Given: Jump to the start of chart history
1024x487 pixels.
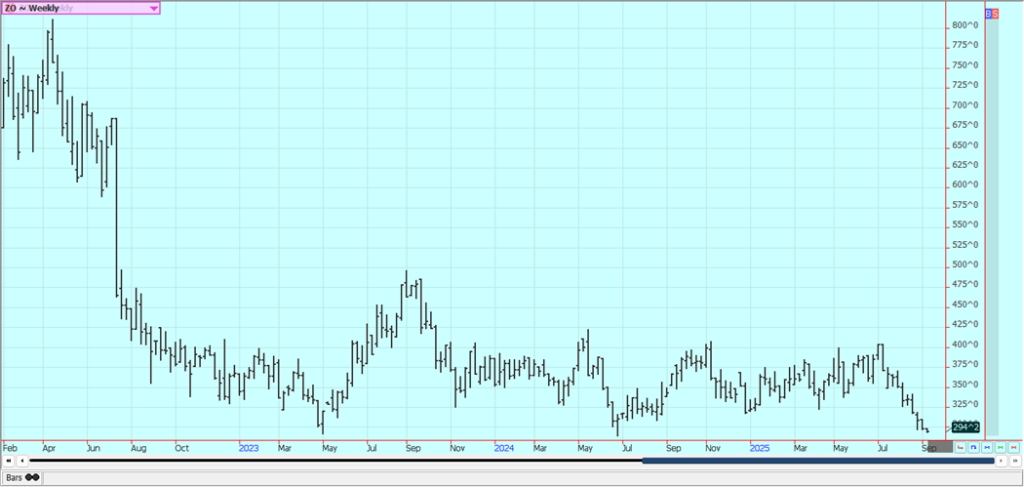Looking at the screenshot, I should pyautogui.click(x=8, y=461).
